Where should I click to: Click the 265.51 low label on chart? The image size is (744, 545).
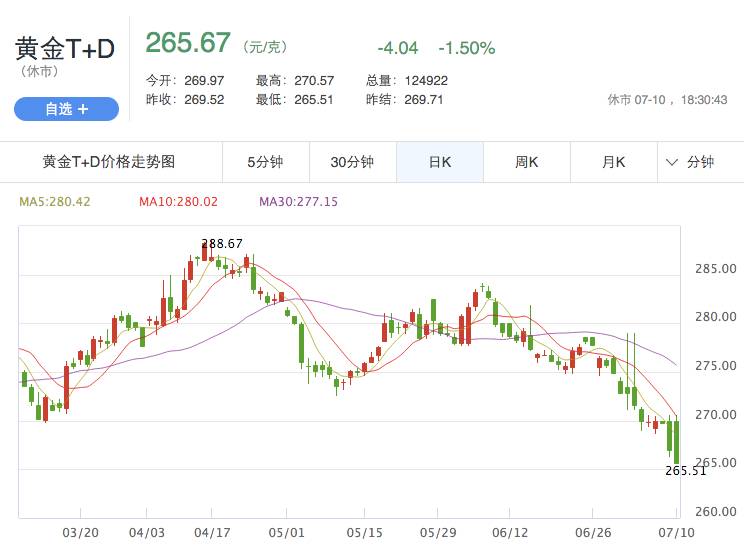coord(686,471)
